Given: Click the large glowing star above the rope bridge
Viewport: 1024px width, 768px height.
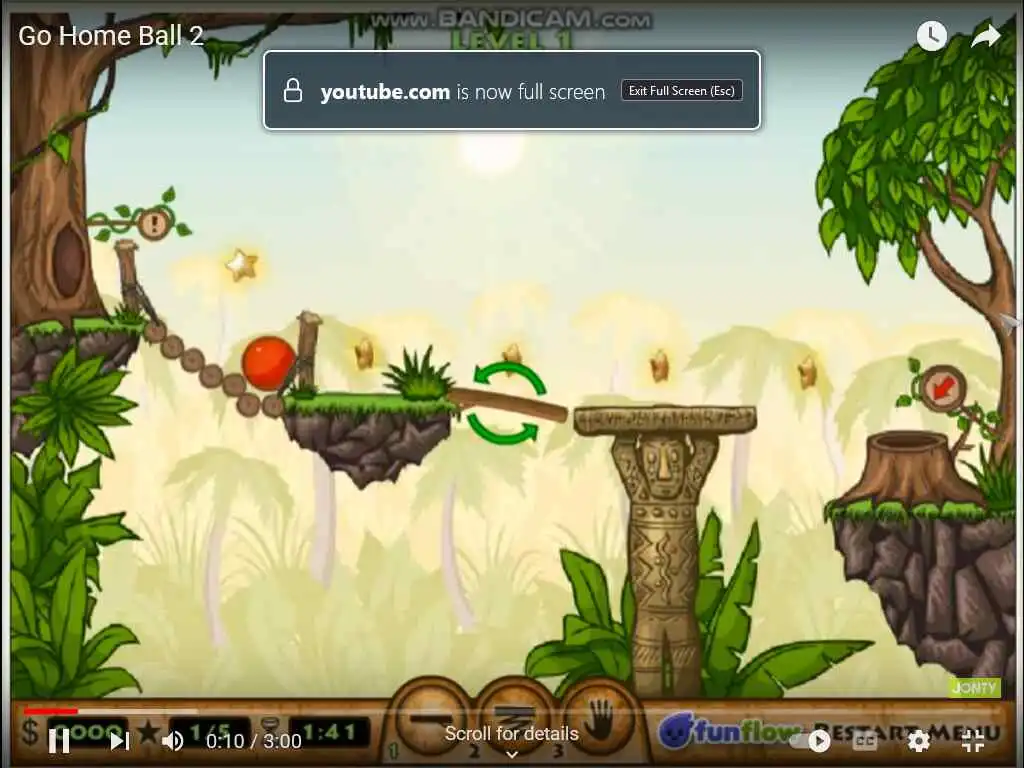Looking at the screenshot, I should pyautogui.click(x=242, y=264).
